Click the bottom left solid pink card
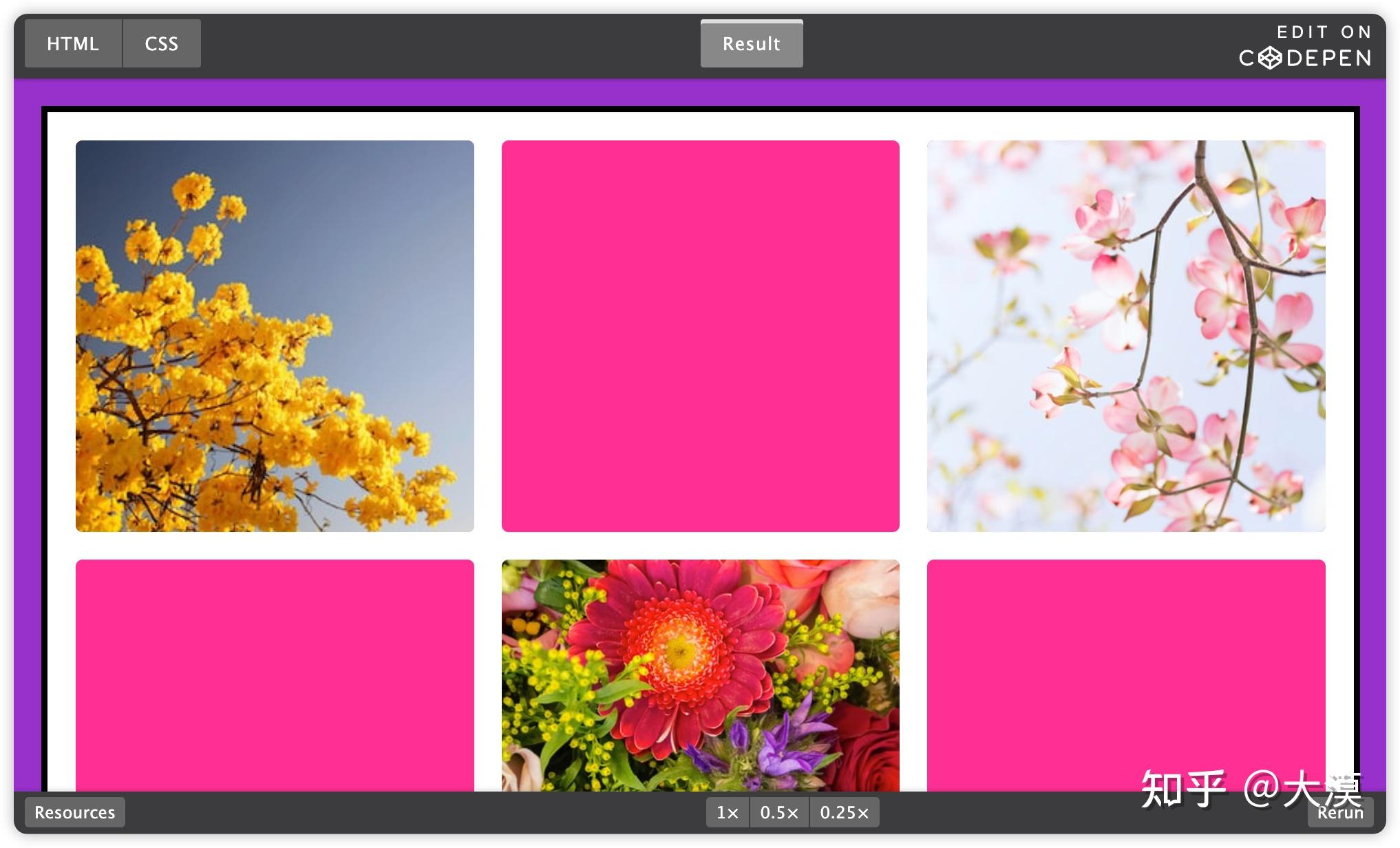The width and height of the screenshot is (1400, 848). click(x=275, y=675)
